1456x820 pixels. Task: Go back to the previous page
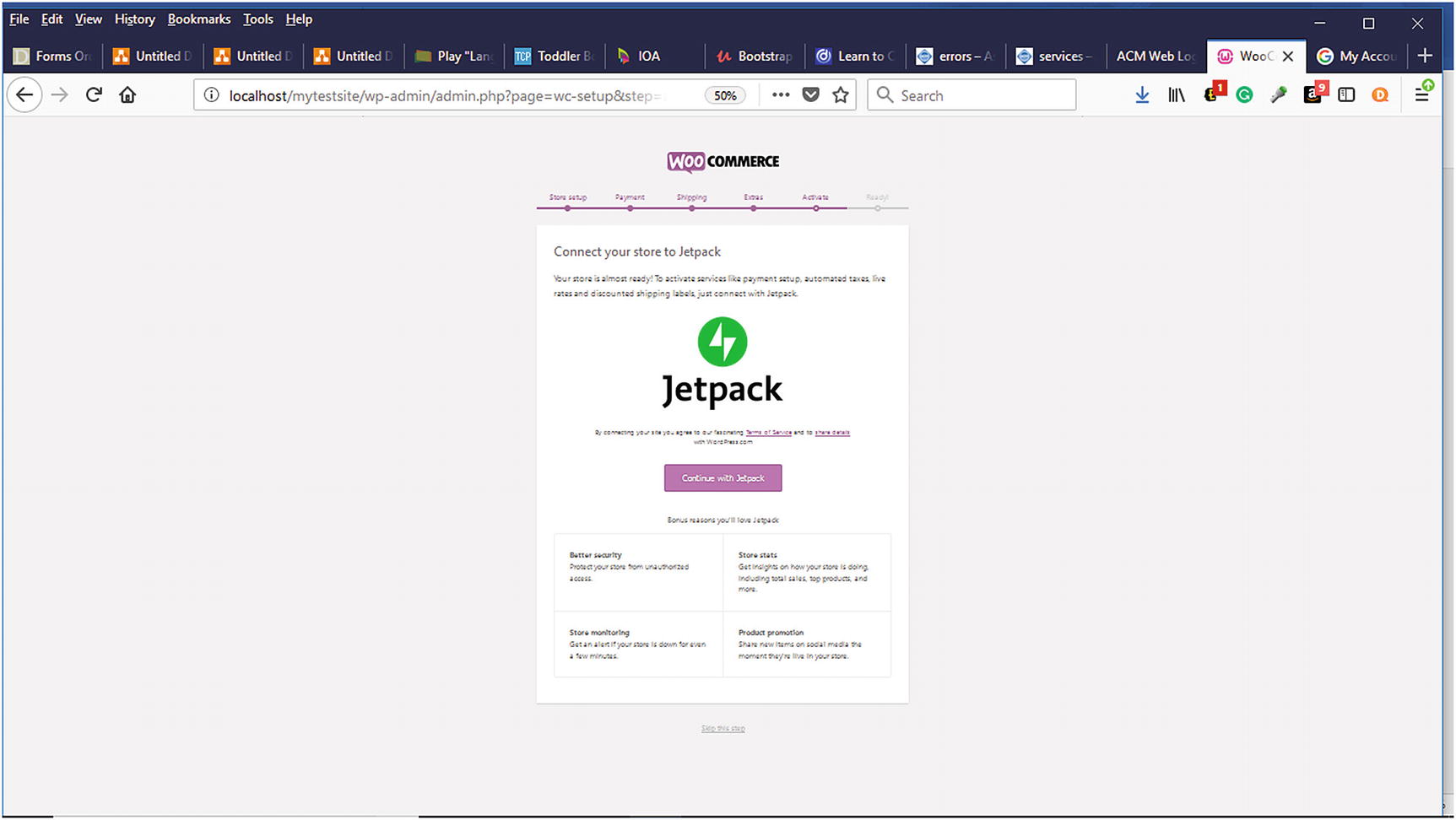pos(24,95)
